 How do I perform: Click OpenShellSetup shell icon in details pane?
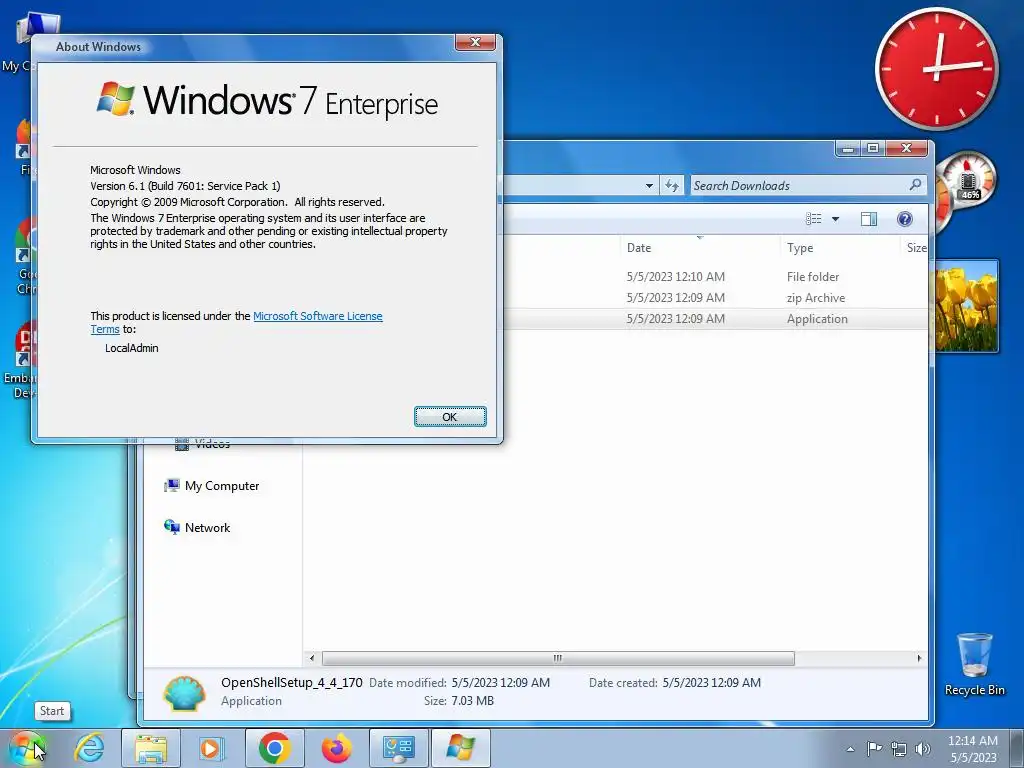(184, 693)
